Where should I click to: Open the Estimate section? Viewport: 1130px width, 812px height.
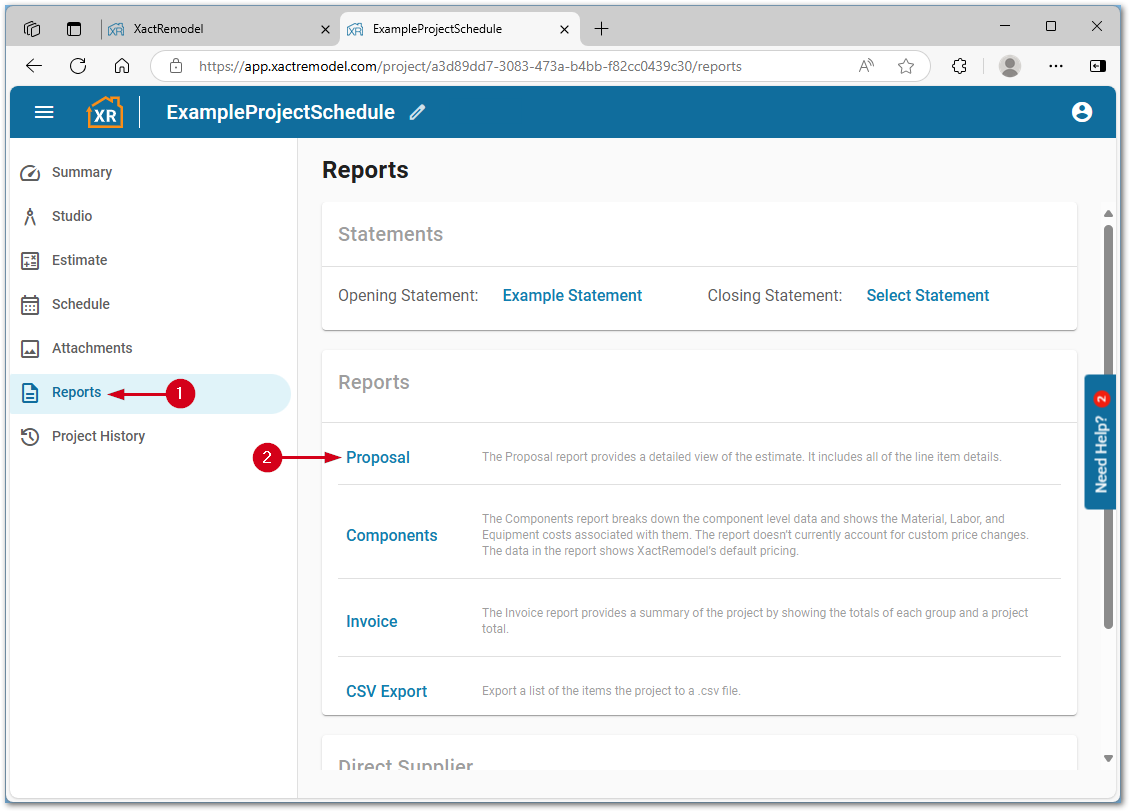click(x=79, y=260)
